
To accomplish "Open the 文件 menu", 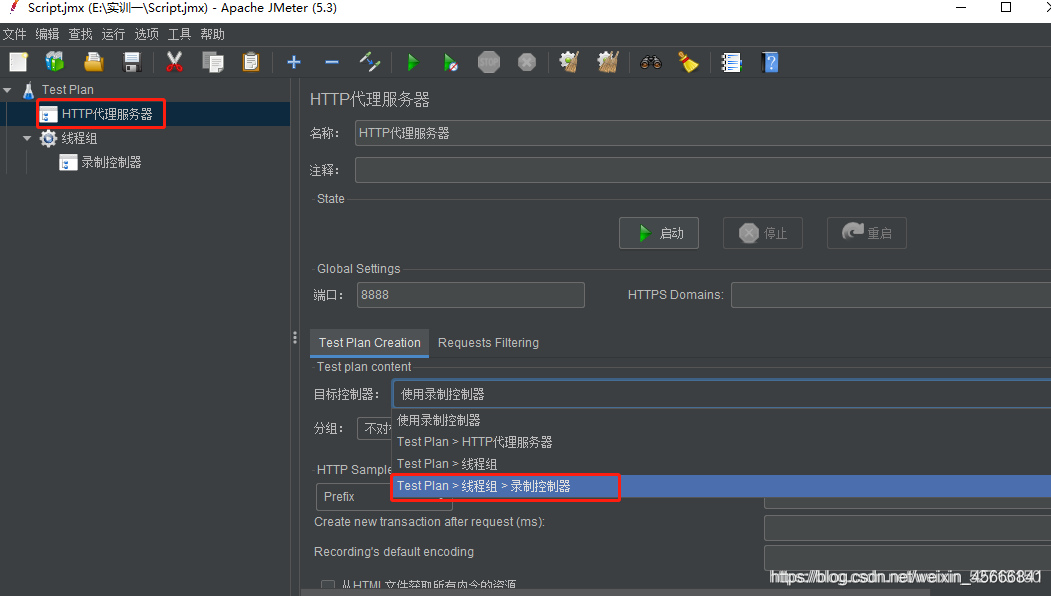I will 14,34.
